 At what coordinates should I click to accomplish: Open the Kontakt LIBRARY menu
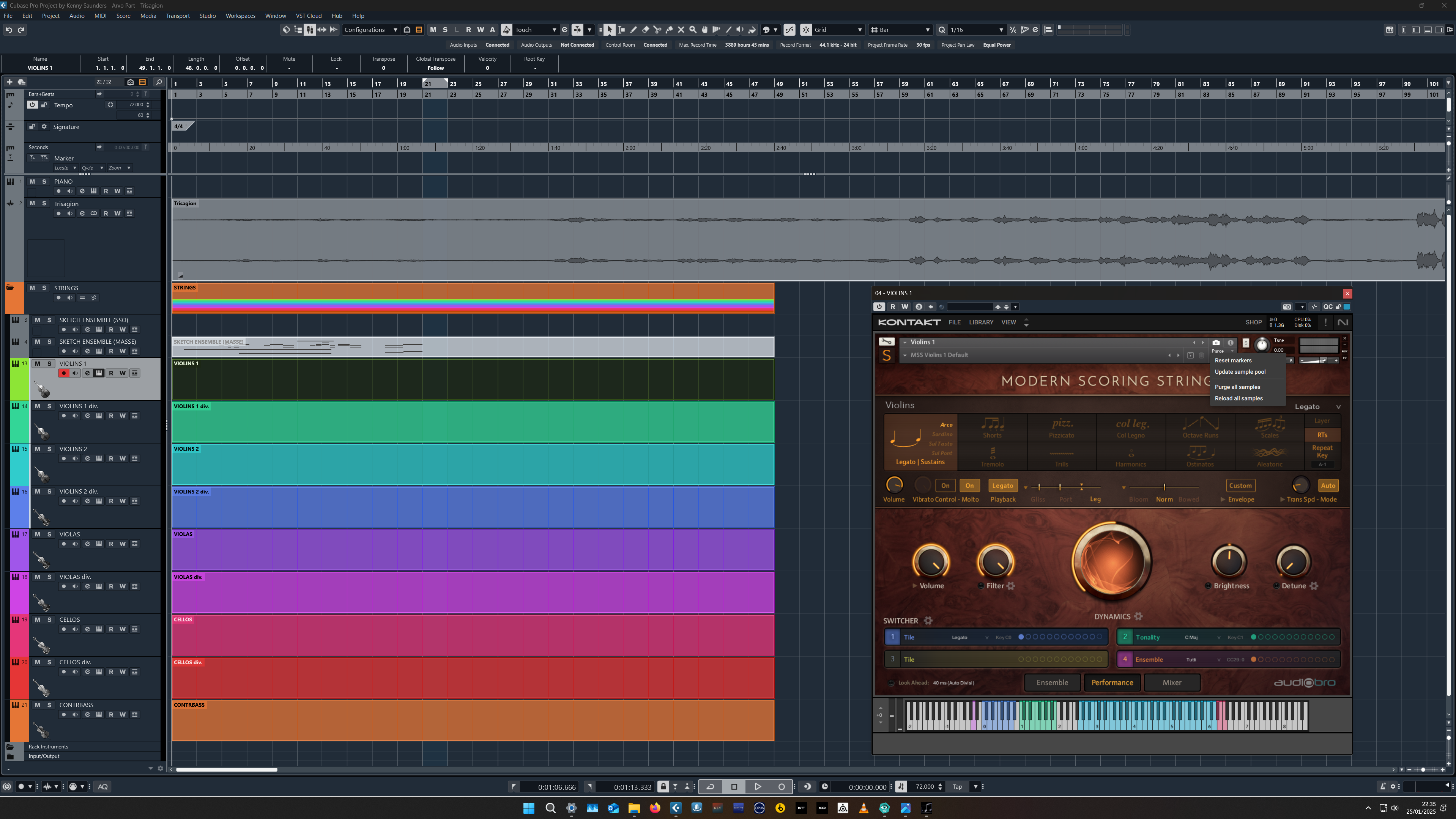[x=981, y=322]
